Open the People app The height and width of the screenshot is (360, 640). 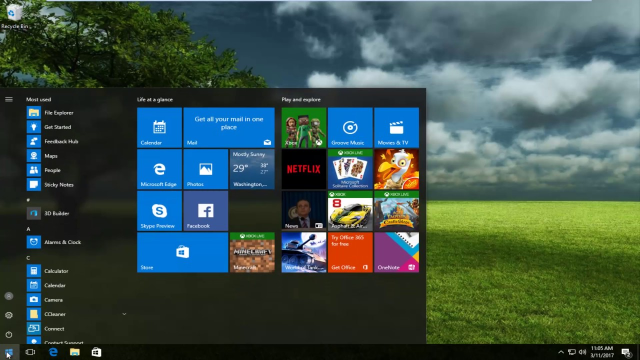point(76,170)
